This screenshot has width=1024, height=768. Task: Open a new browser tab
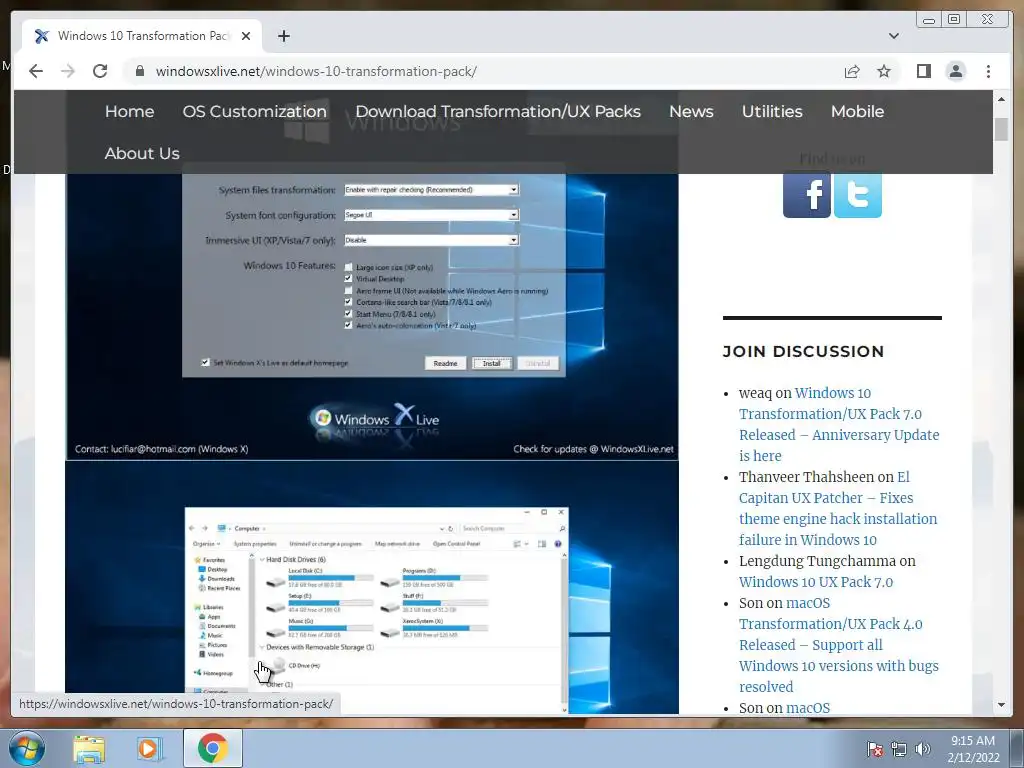tap(283, 36)
